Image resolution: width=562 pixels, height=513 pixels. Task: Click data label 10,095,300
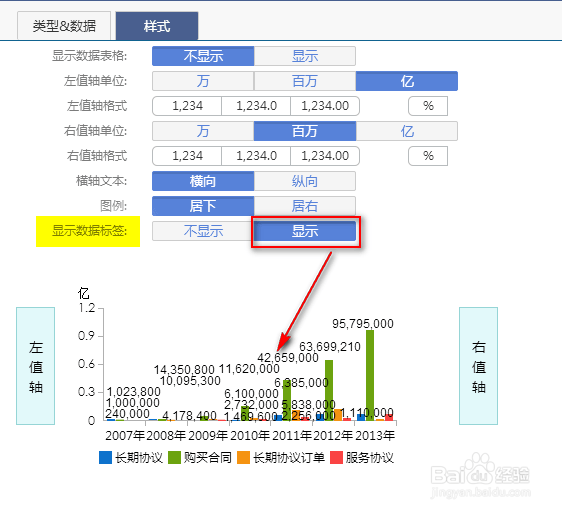click(x=190, y=381)
